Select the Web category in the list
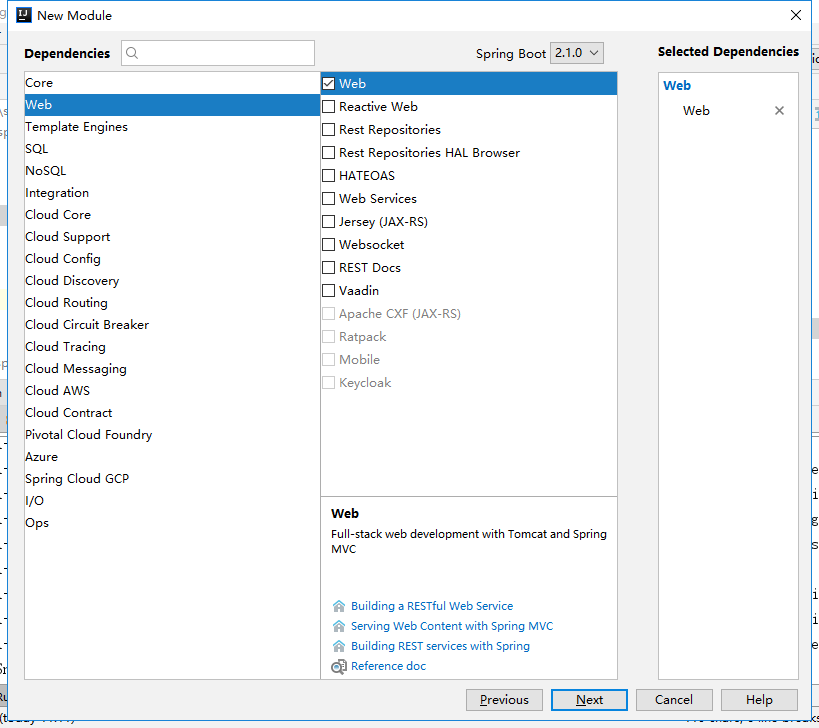The width and height of the screenshot is (819, 728). (172, 104)
